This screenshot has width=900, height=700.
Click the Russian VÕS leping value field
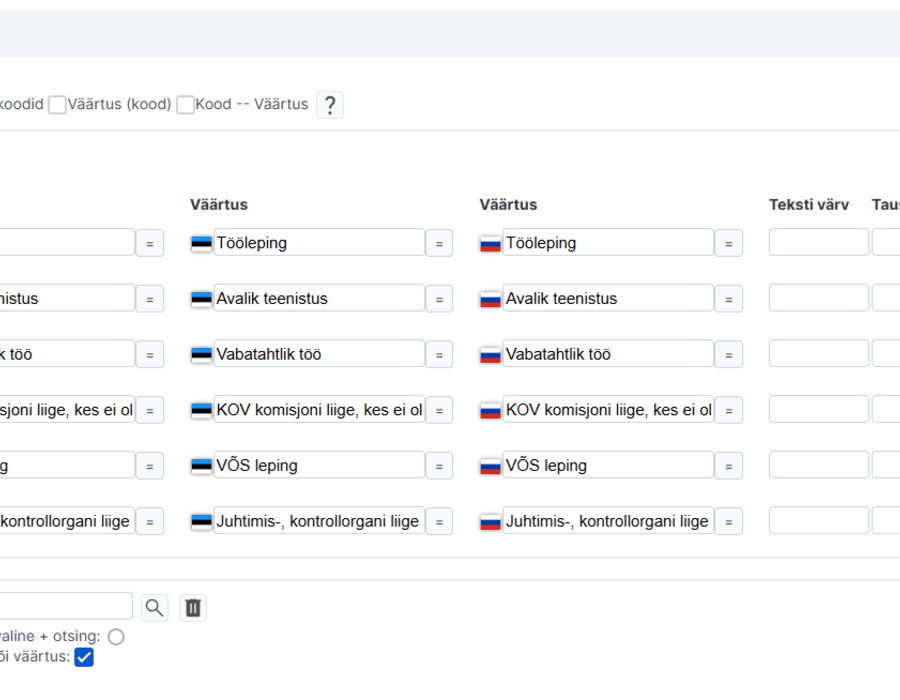(x=608, y=465)
